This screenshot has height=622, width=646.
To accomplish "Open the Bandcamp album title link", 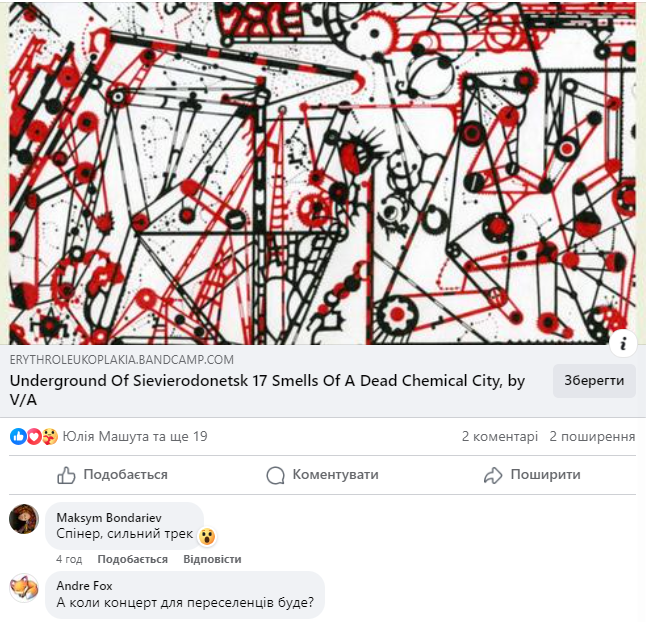I will point(267,390).
